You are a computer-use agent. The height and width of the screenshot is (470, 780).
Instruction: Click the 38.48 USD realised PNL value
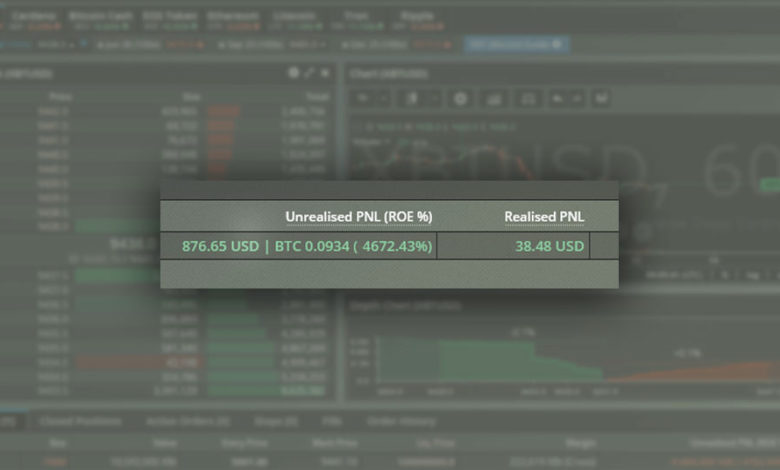click(x=550, y=246)
